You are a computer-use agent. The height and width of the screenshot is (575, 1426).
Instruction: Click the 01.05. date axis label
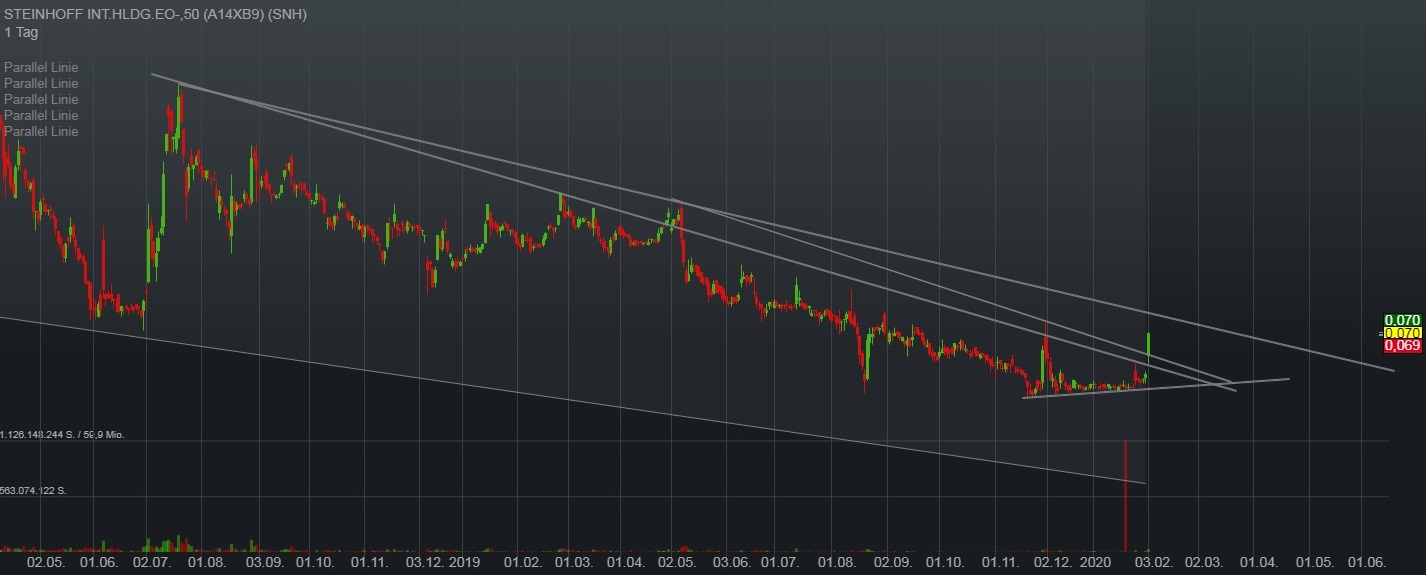(x=1313, y=564)
